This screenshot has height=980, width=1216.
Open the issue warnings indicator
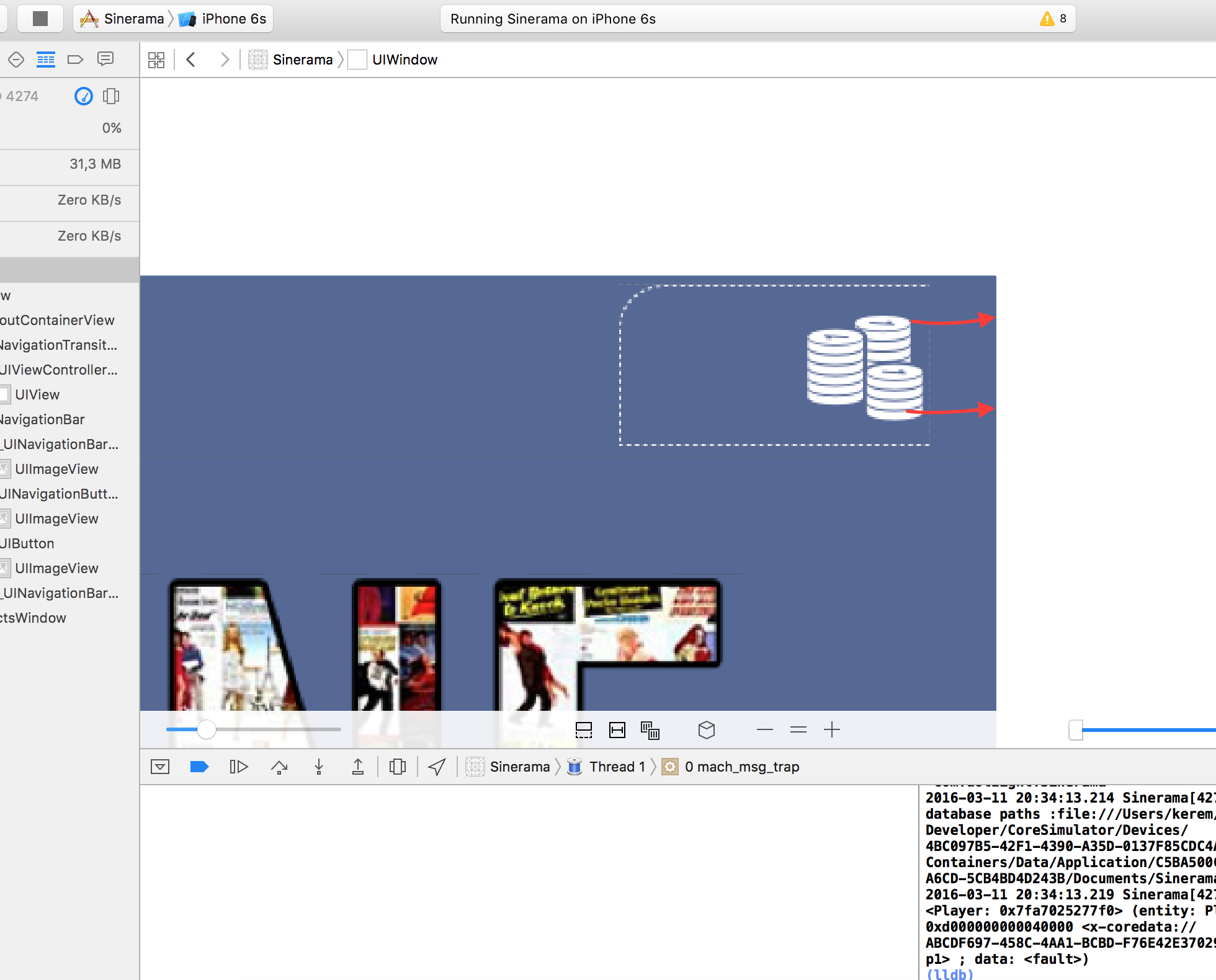1053,19
